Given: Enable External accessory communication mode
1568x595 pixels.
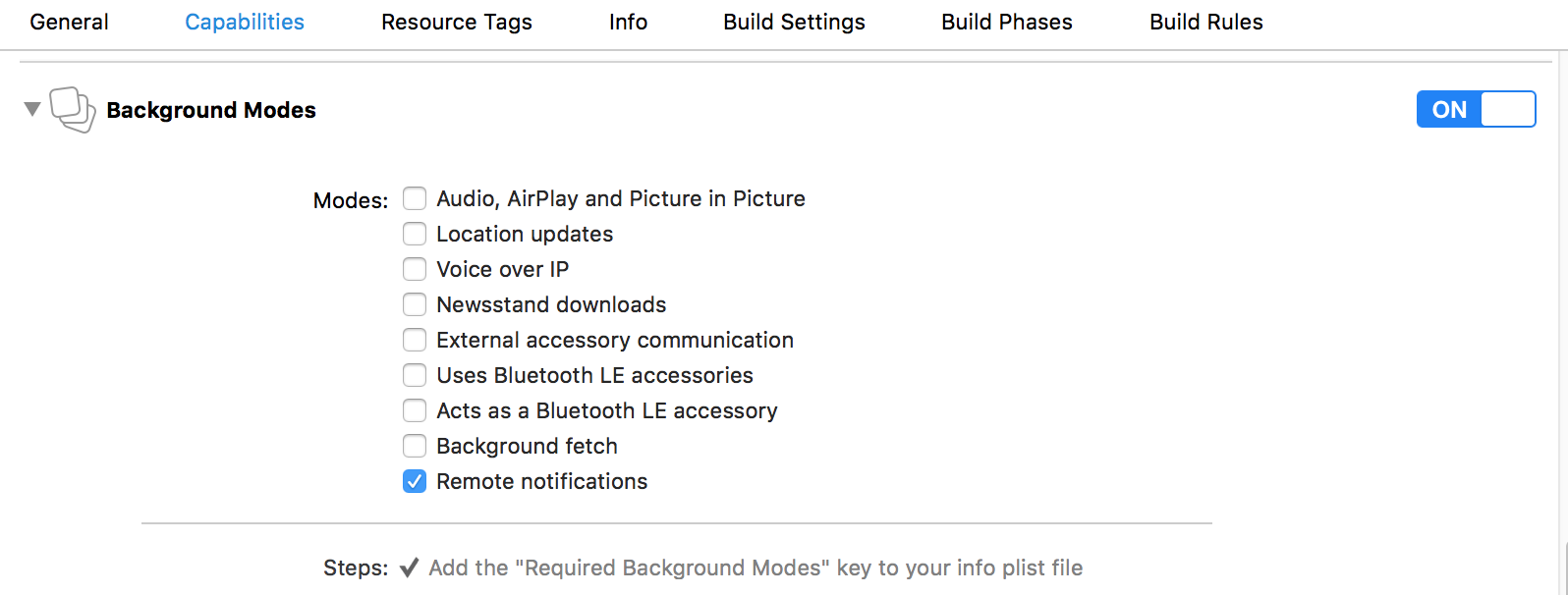Looking at the screenshot, I should [415, 340].
